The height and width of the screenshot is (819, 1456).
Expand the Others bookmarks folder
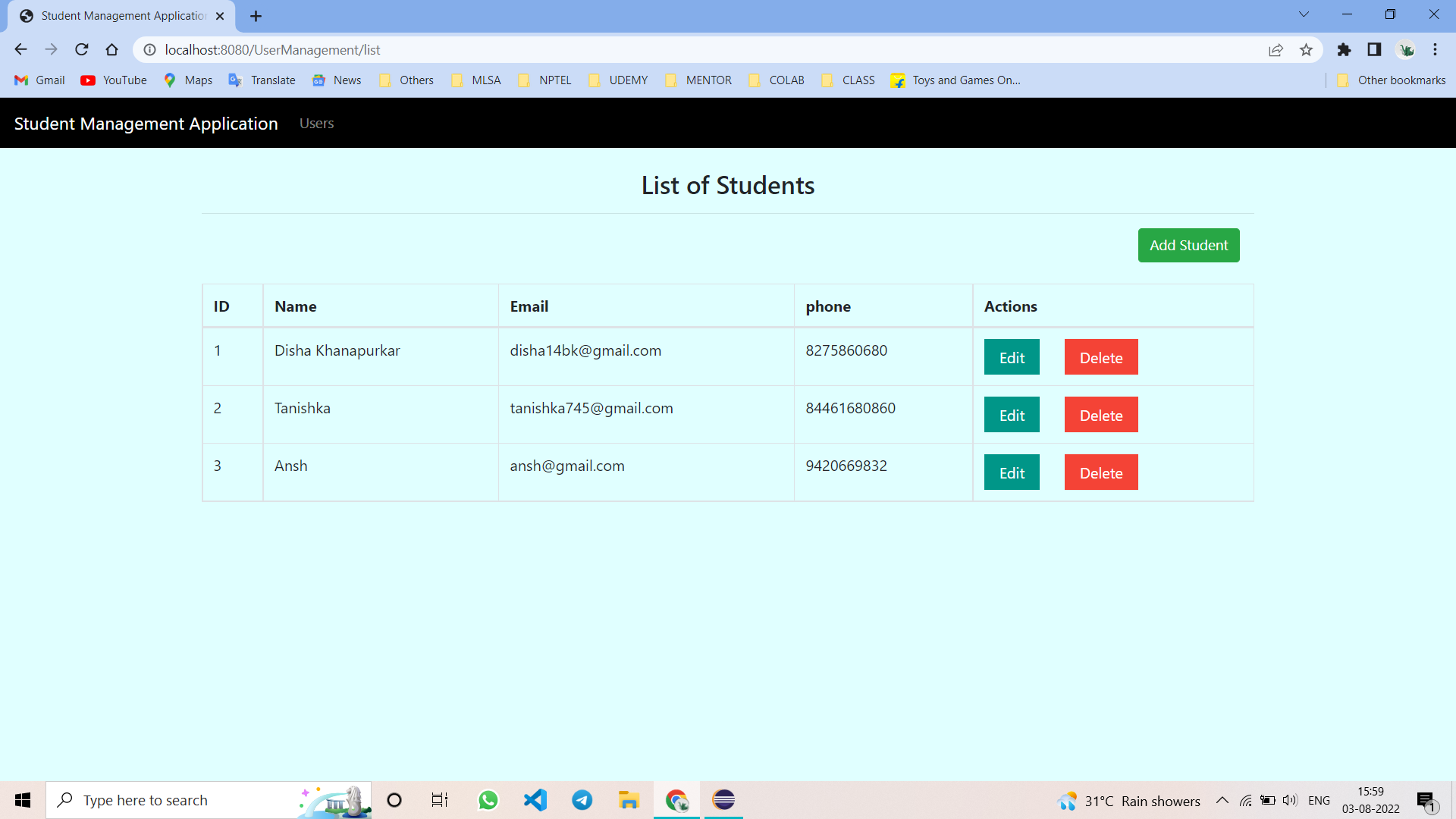406,80
